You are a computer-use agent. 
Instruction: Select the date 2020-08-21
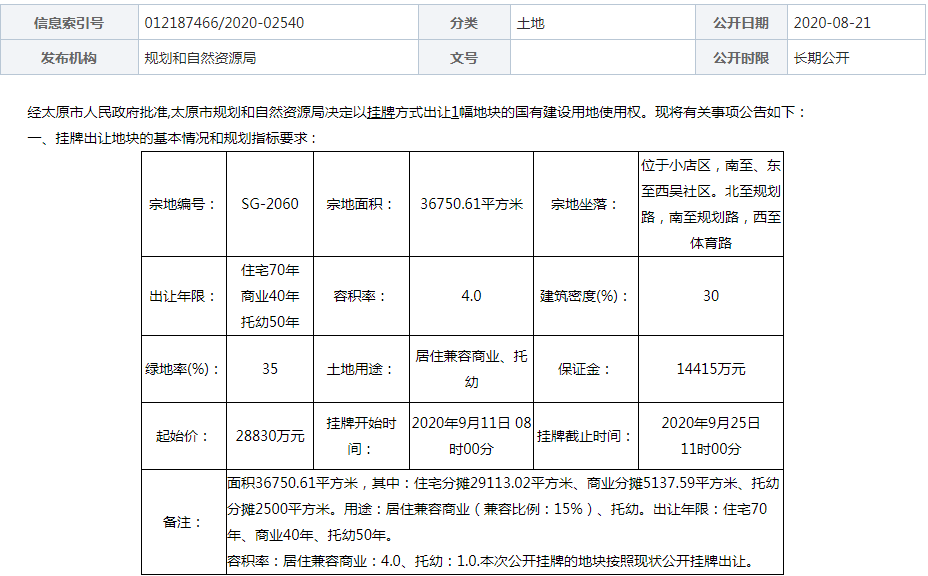[832, 23]
